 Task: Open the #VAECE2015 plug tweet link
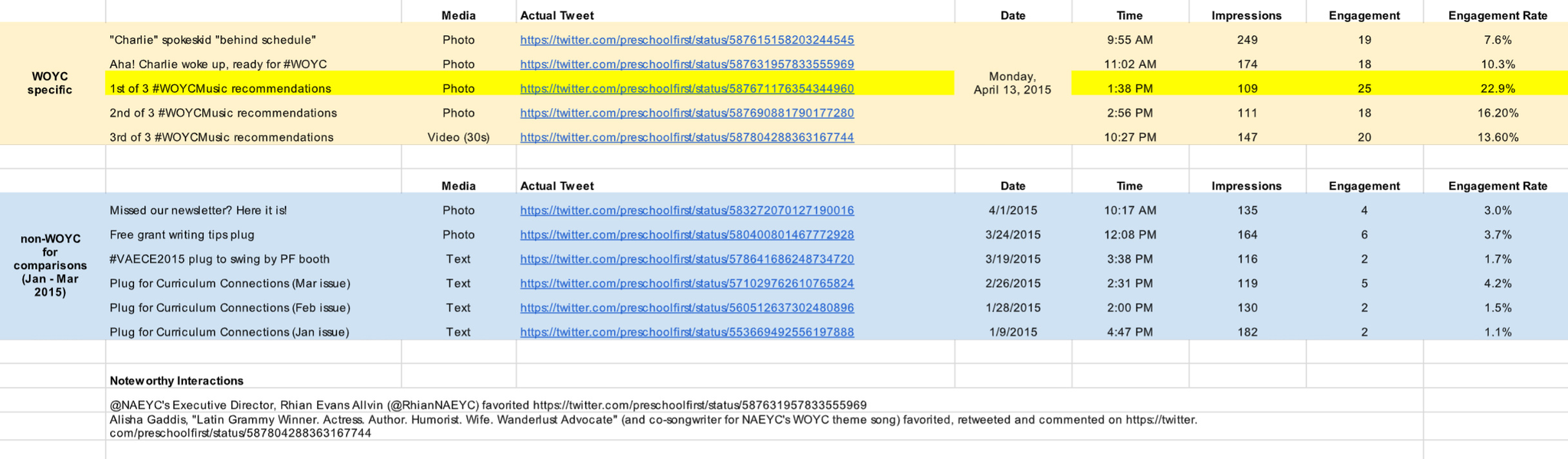(x=687, y=260)
